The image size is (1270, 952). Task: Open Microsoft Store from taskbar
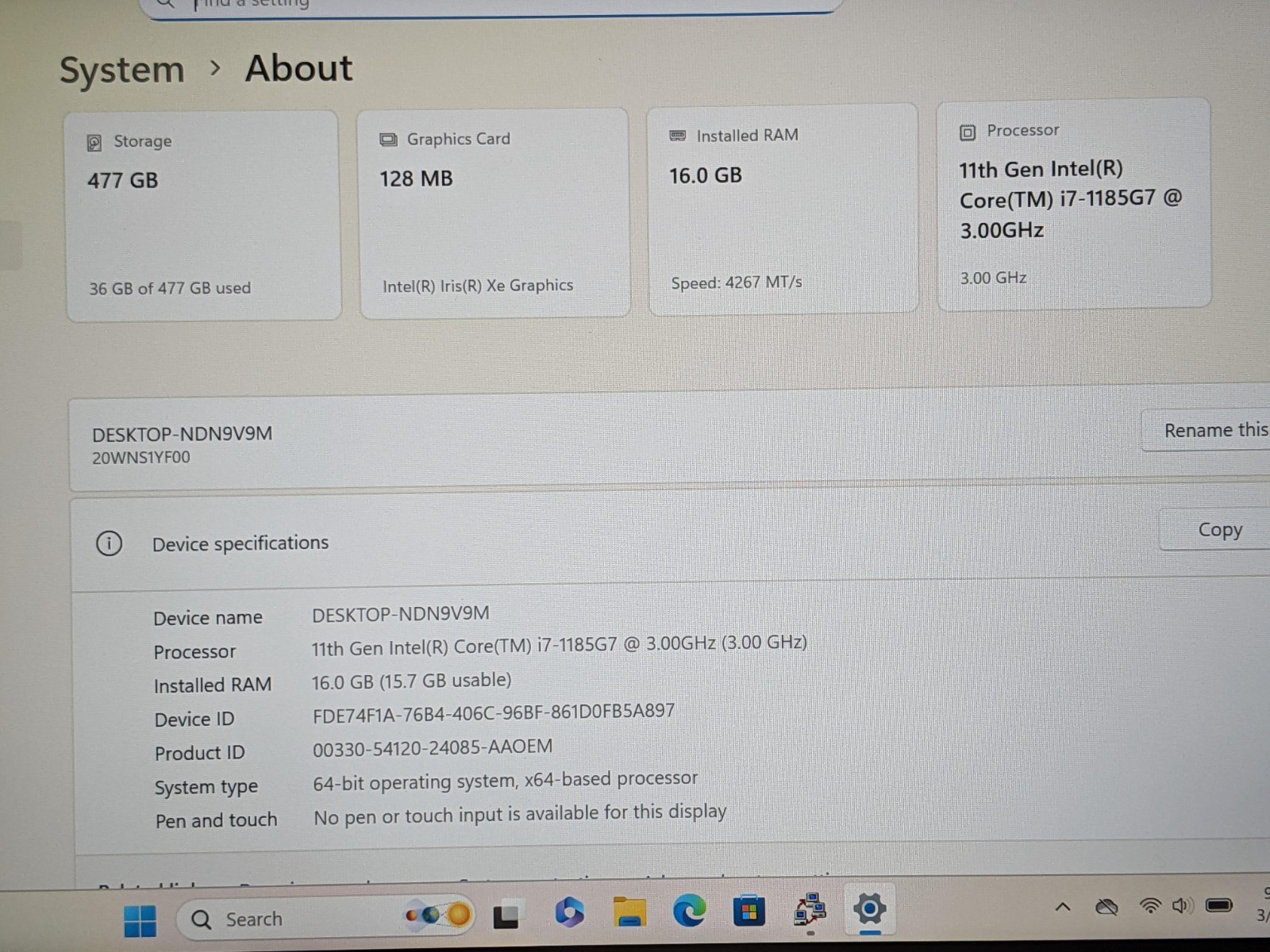tap(749, 911)
